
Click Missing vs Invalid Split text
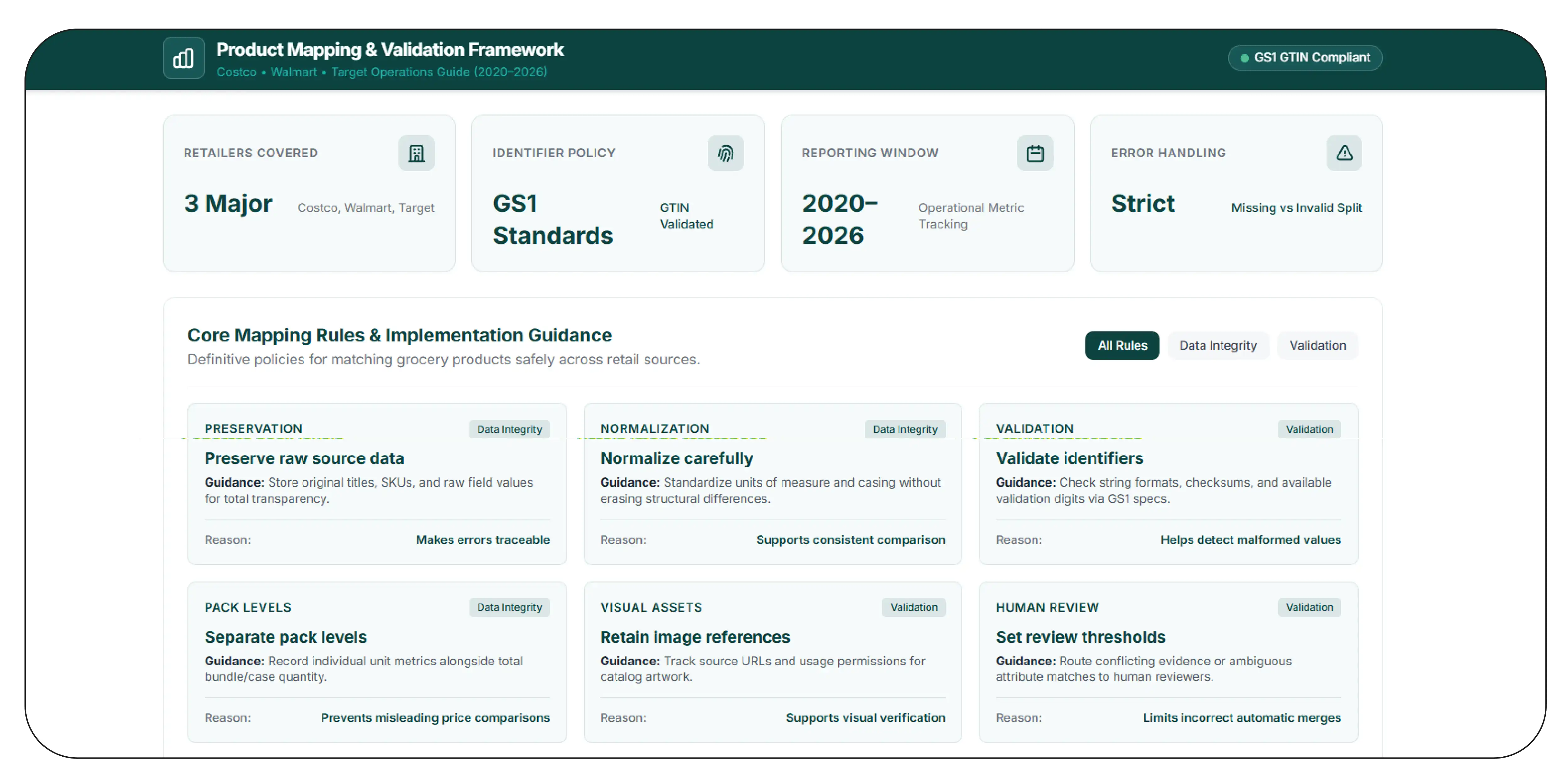click(x=1296, y=208)
